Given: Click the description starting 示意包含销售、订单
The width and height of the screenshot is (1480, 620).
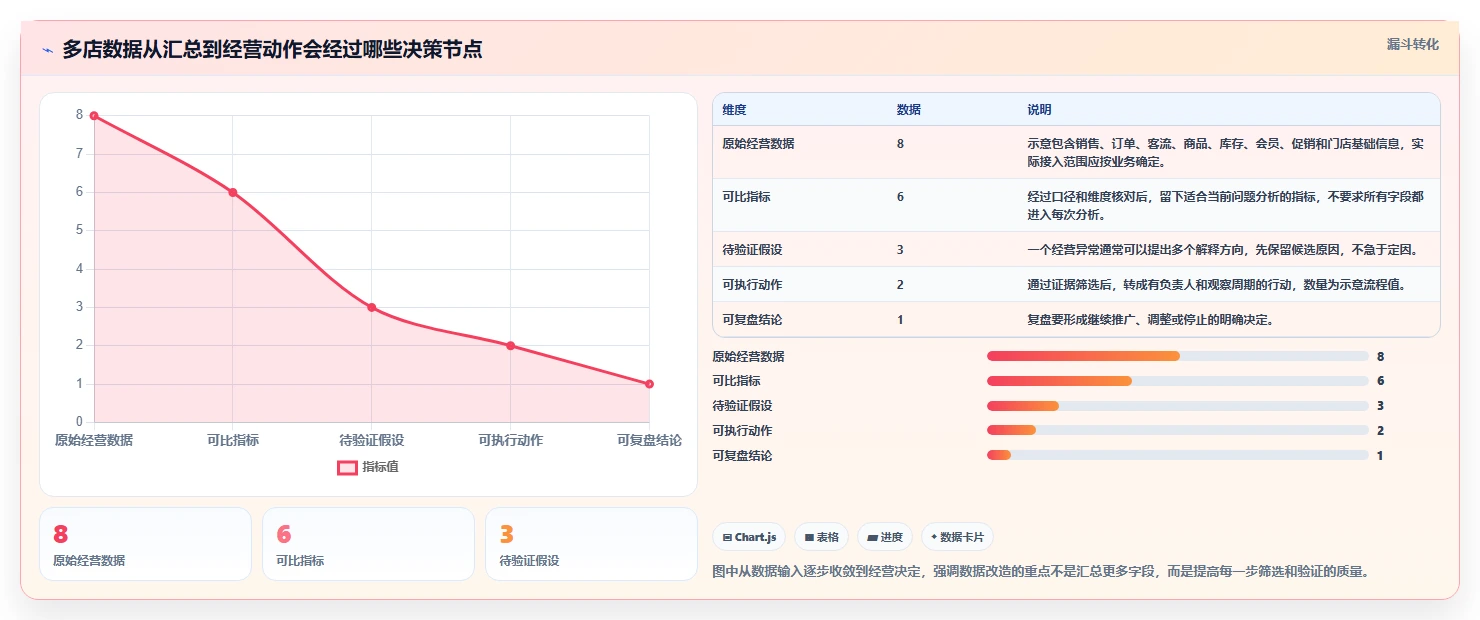Looking at the screenshot, I should (1225, 153).
